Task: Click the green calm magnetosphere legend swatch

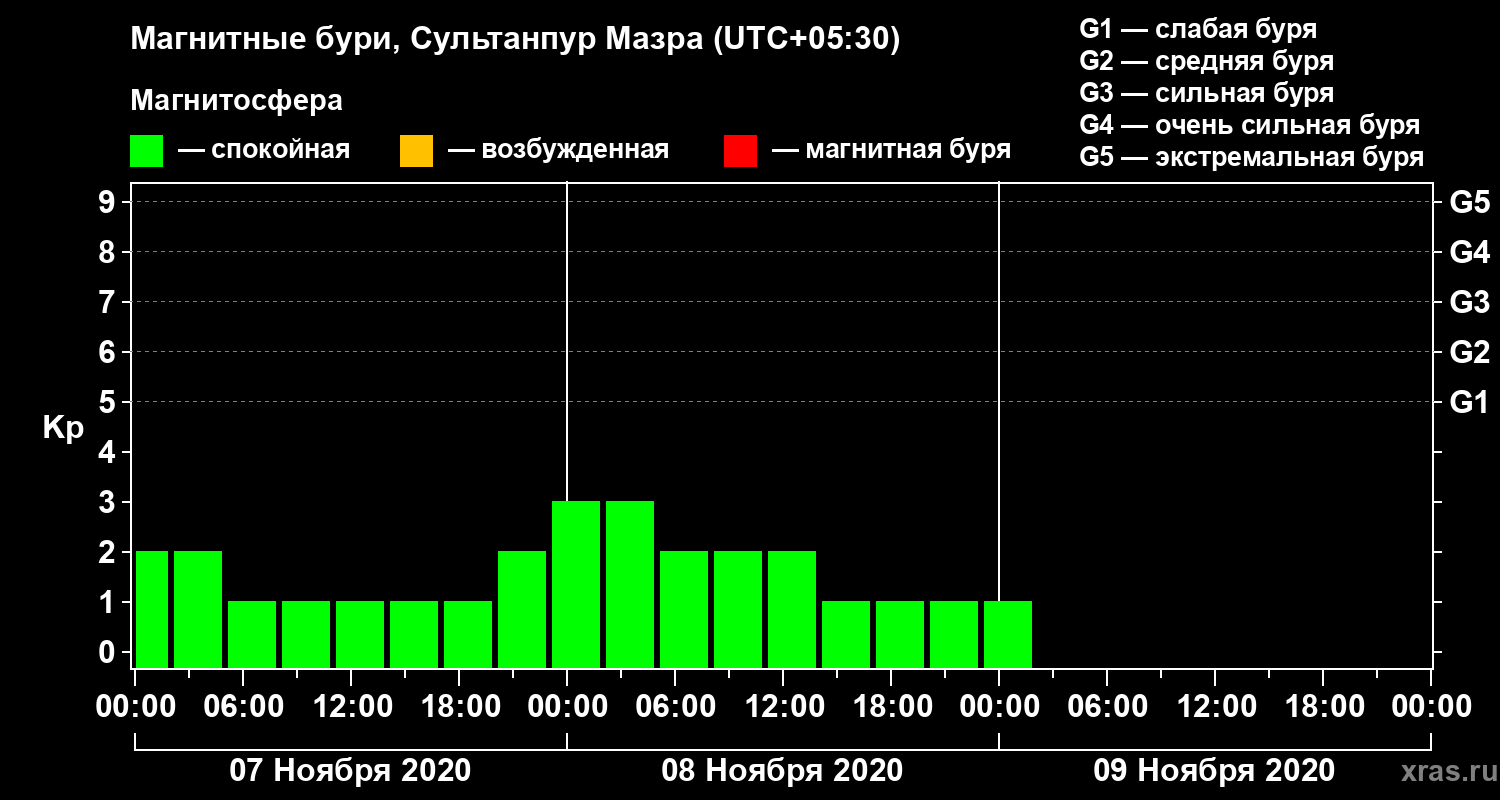Action: point(147,151)
